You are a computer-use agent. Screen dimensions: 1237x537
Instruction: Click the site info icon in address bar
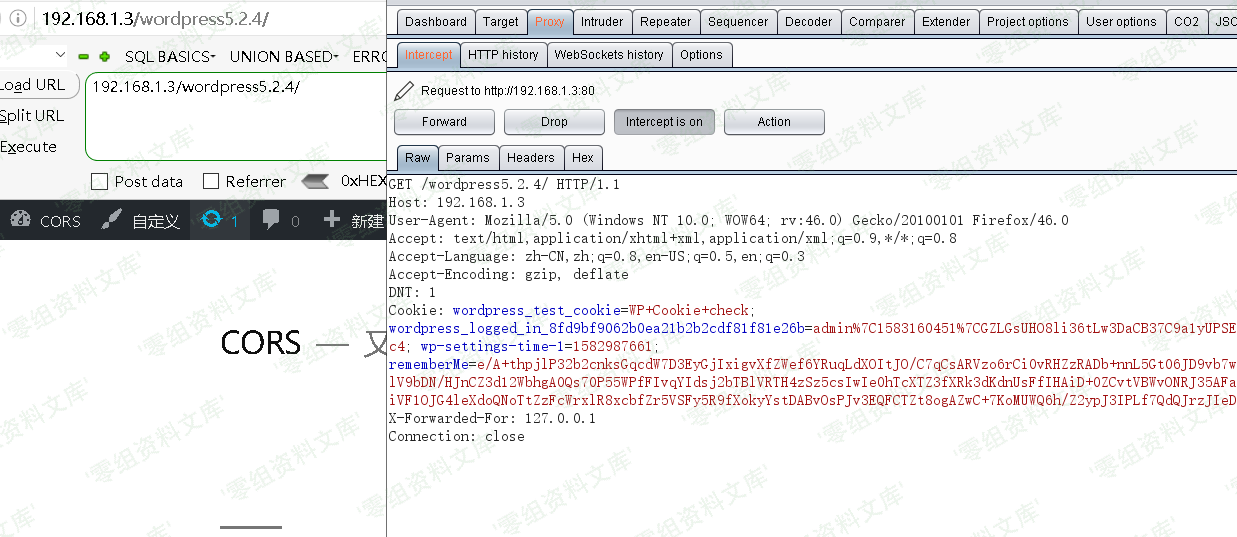click(x=19, y=18)
